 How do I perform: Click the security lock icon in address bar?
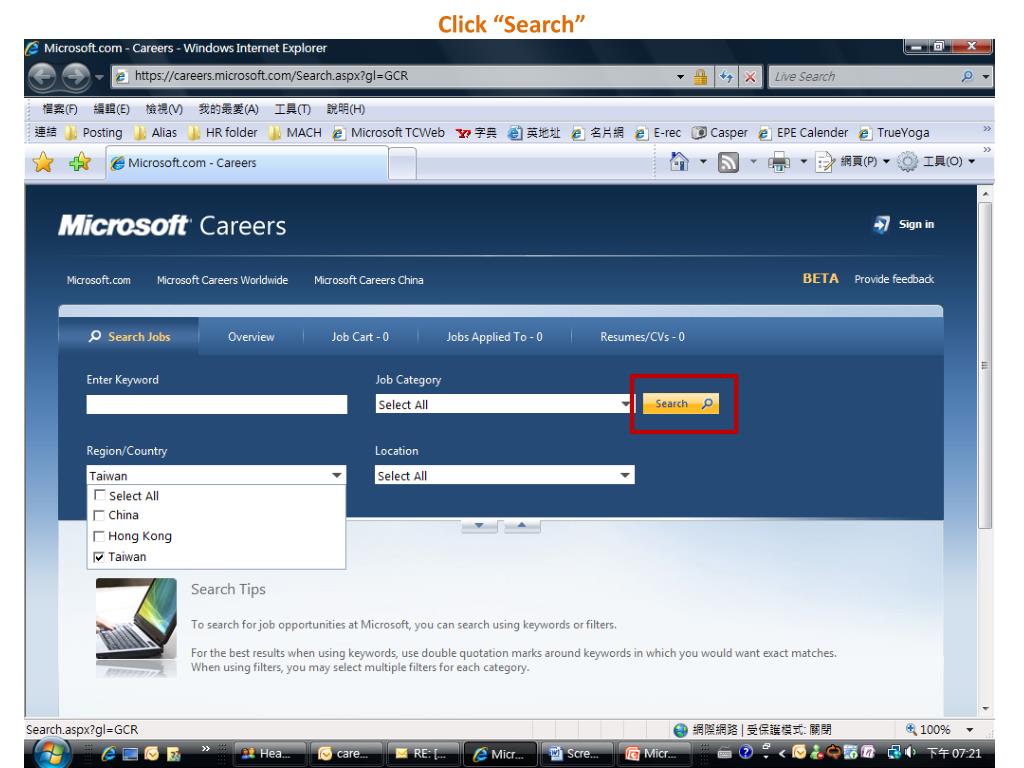coord(700,76)
